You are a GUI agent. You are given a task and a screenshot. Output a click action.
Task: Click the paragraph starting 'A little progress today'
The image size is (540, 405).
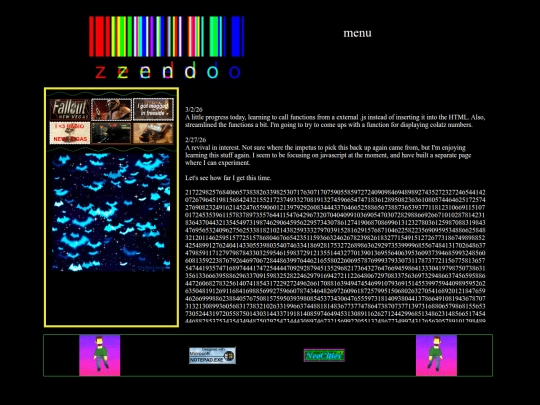[x=335, y=121]
